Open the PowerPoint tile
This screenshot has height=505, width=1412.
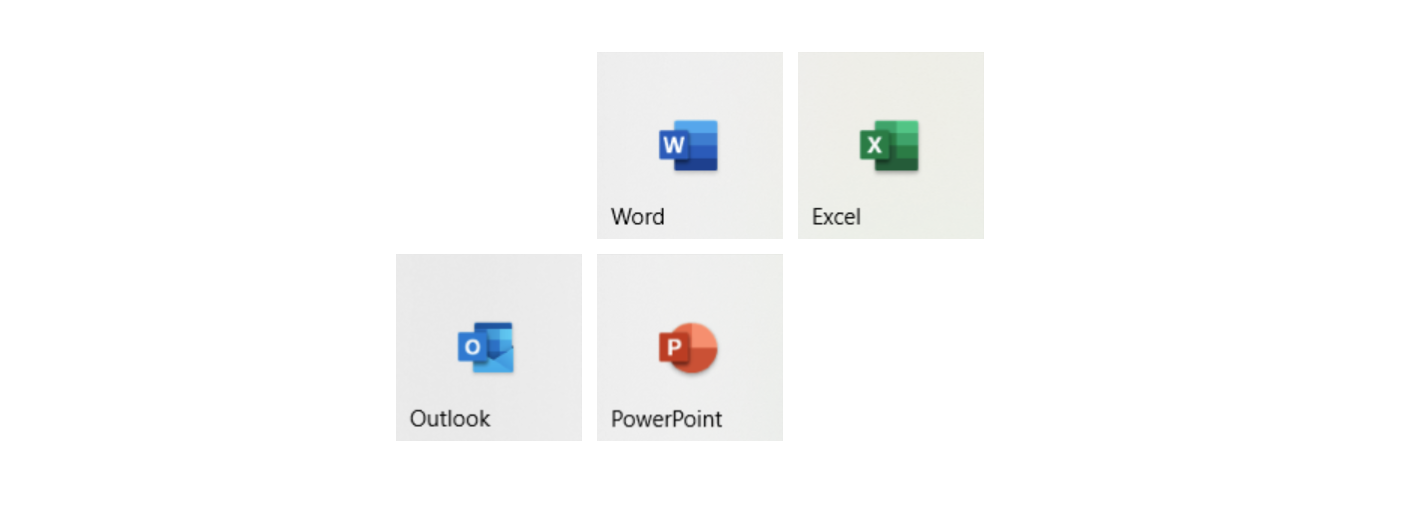click(x=690, y=347)
